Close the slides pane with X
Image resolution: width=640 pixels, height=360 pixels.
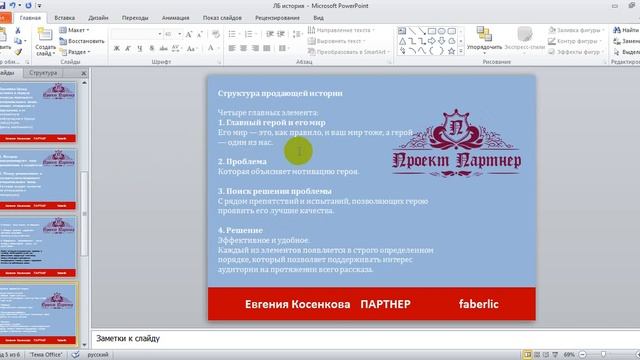click(84, 73)
